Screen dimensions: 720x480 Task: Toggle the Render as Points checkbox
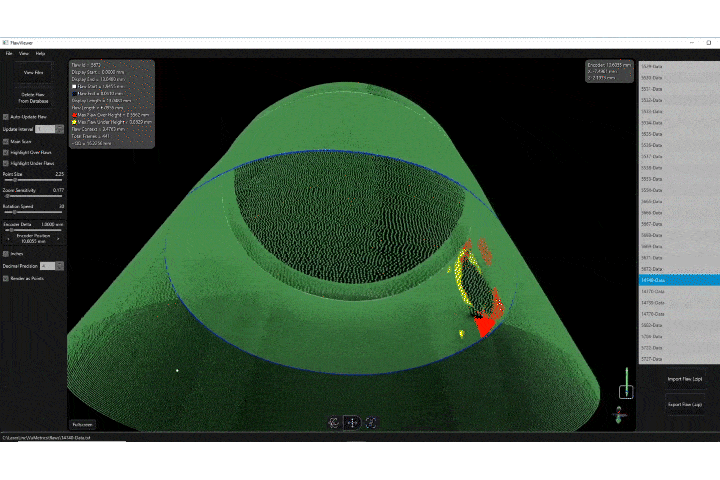pyautogui.click(x=6, y=277)
